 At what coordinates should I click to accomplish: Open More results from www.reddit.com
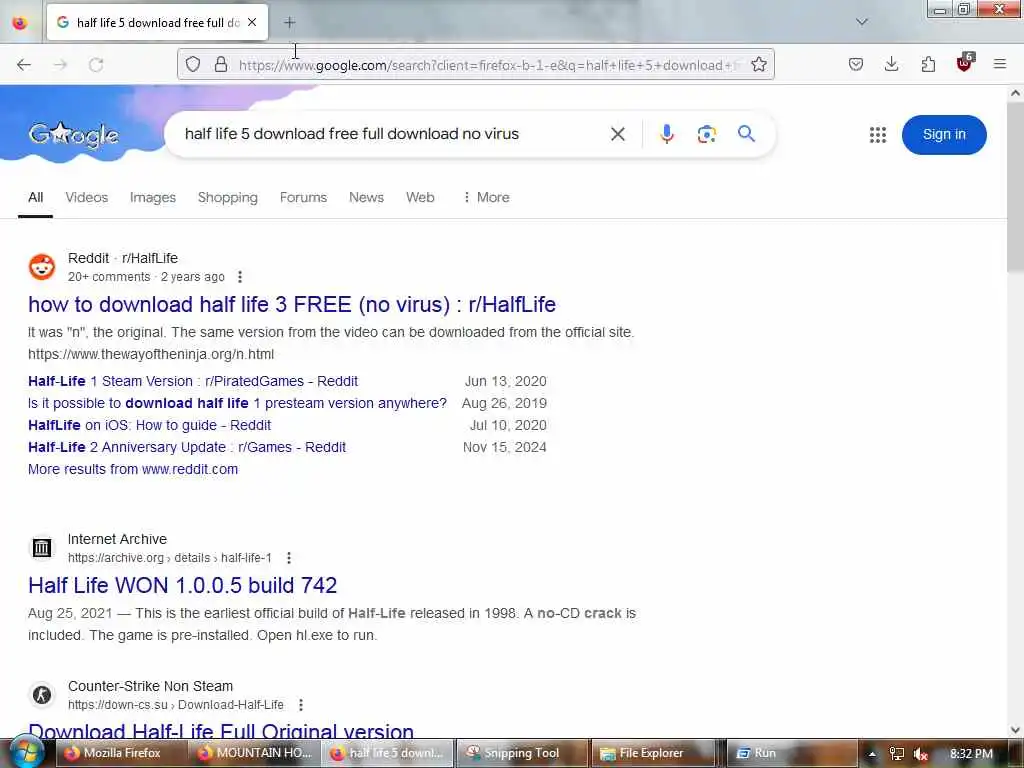click(x=133, y=469)
